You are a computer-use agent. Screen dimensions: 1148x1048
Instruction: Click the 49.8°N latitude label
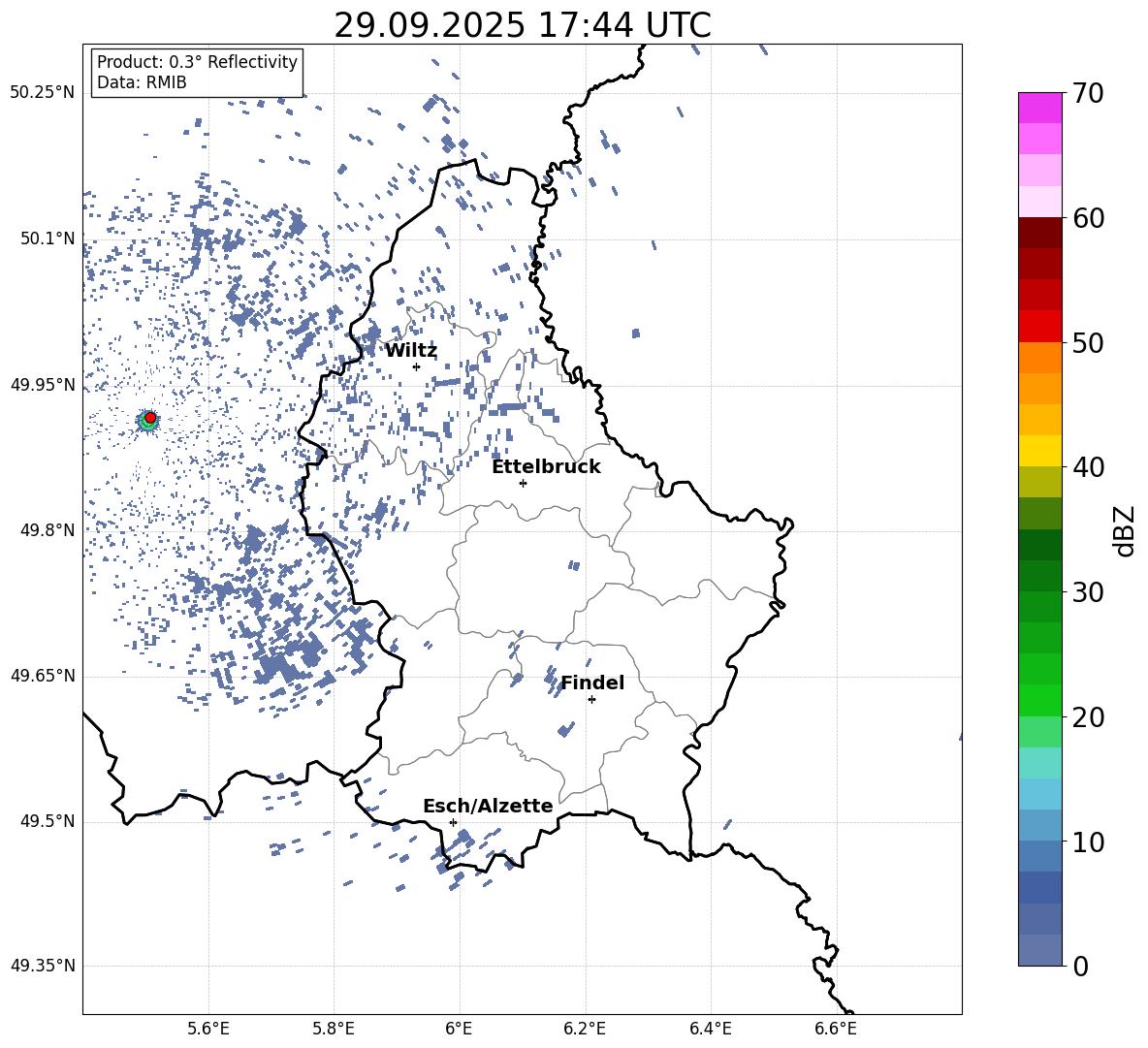(x=48, y=530)
